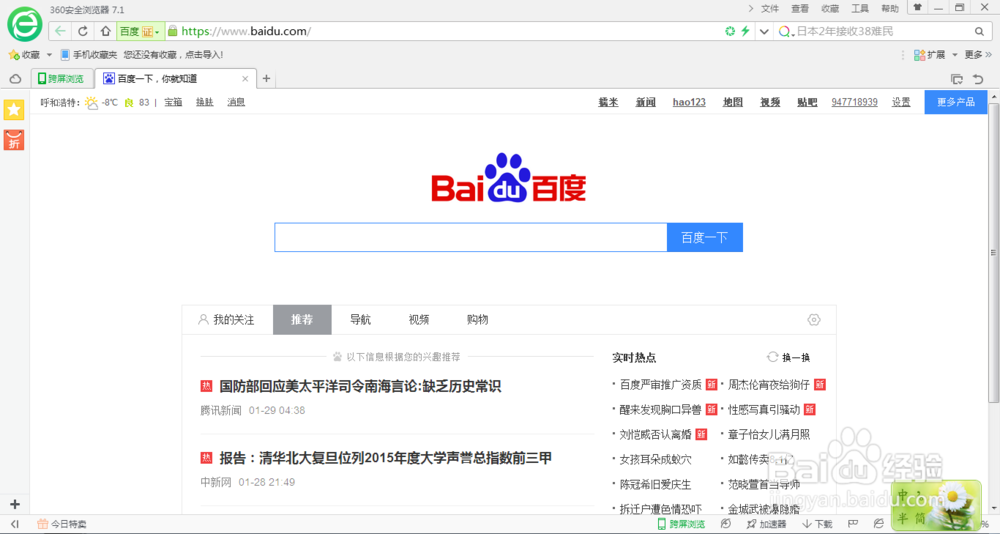Click the 消息 messages link
Viewport: 1000px width, 534px height.
236,102
